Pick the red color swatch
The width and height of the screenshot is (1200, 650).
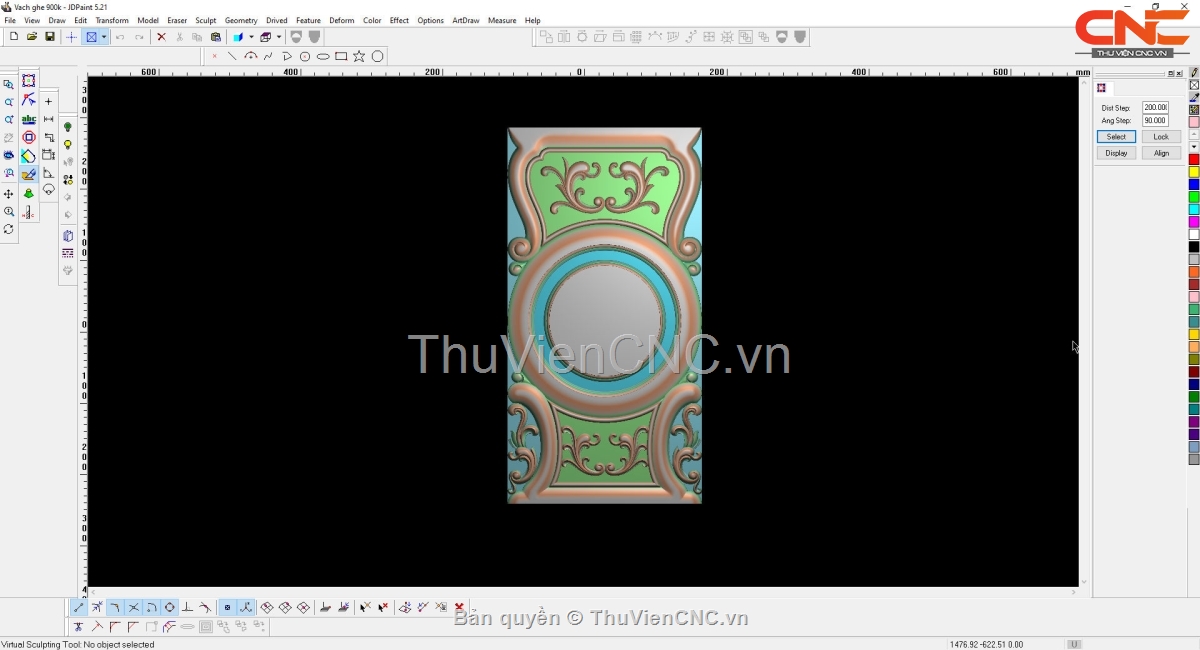(1194, 160)
